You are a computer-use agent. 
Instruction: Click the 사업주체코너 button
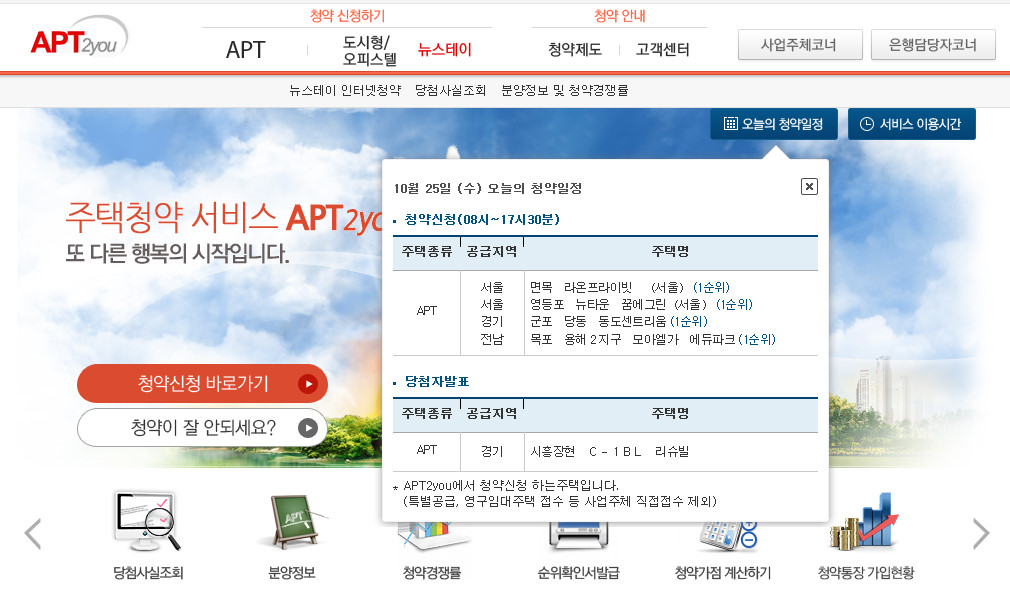[800, 44]
